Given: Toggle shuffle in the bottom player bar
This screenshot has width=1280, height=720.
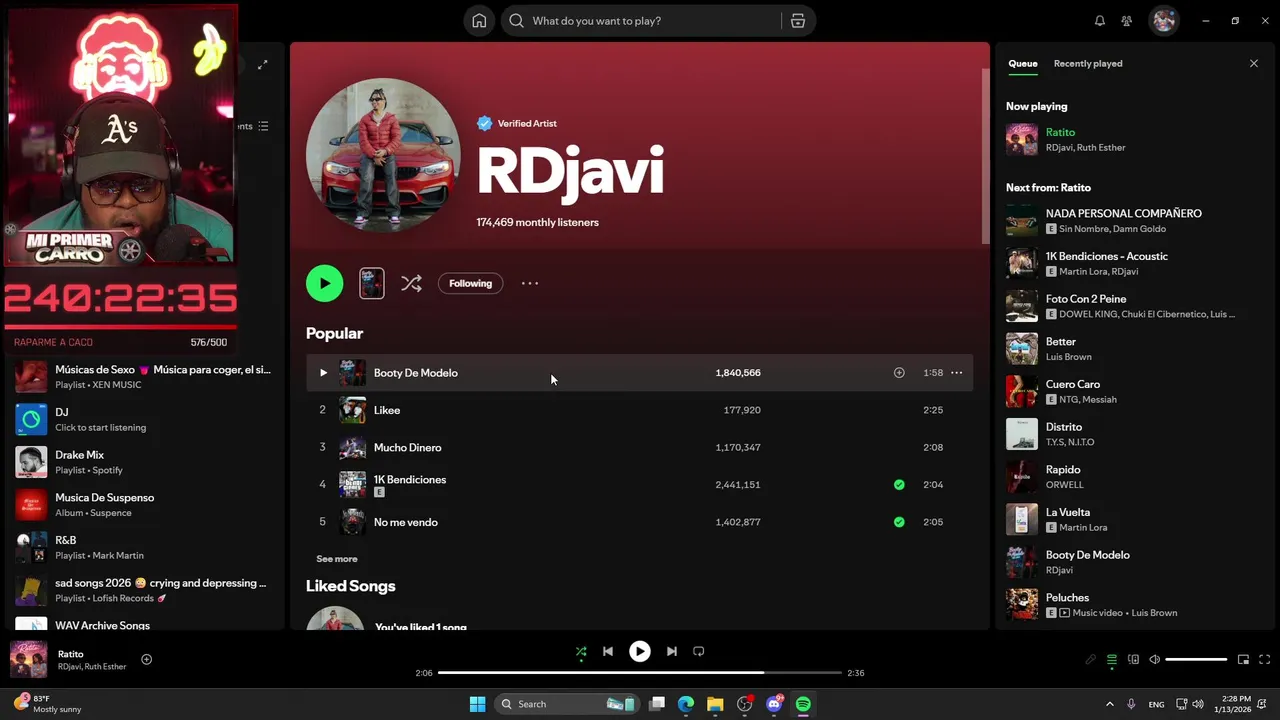Looking at the screenshot, I should pos(581,651).
